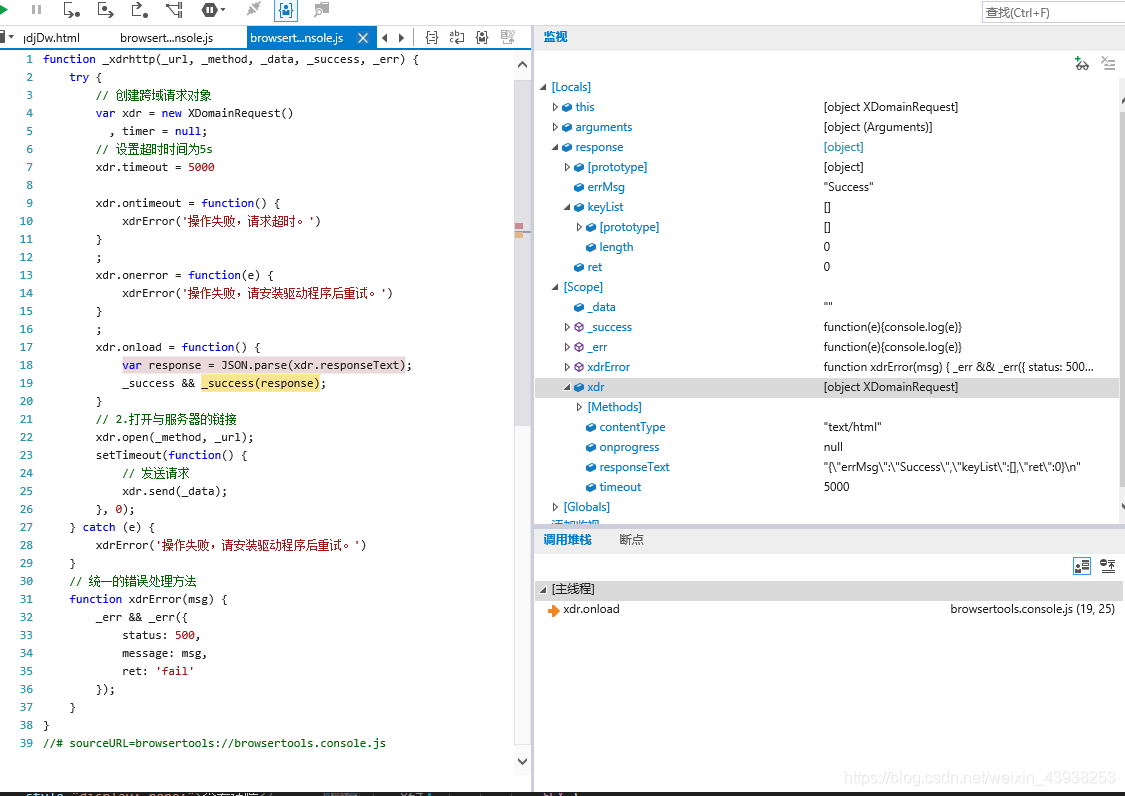Collapse the [Scope] tree node
Screen dimensions: 1125x796
click(555, 287)
